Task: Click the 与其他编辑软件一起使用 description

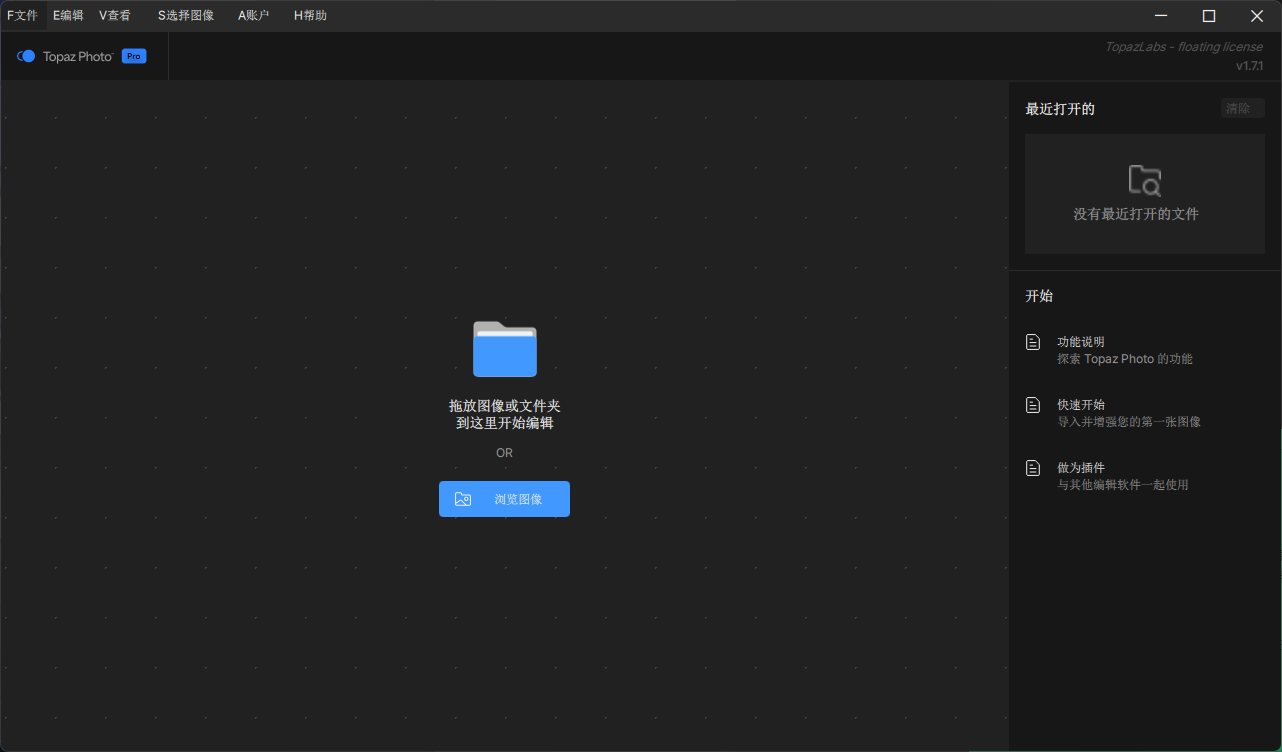Action: click(x=1123, y=485)
